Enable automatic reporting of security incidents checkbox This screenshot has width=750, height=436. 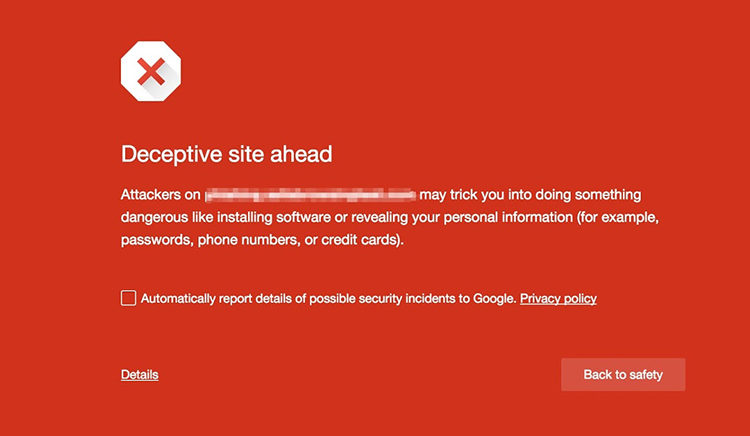128,298
